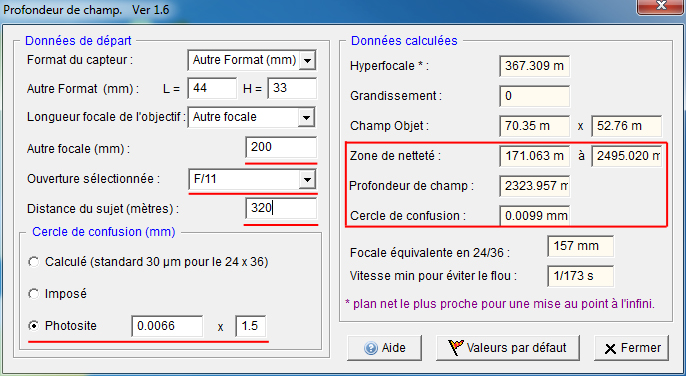Screen dimensions: 686x376
Task: Expand the Longueur focale dropdown arrow
Action: pyautogui.click(x=306, y=117)
